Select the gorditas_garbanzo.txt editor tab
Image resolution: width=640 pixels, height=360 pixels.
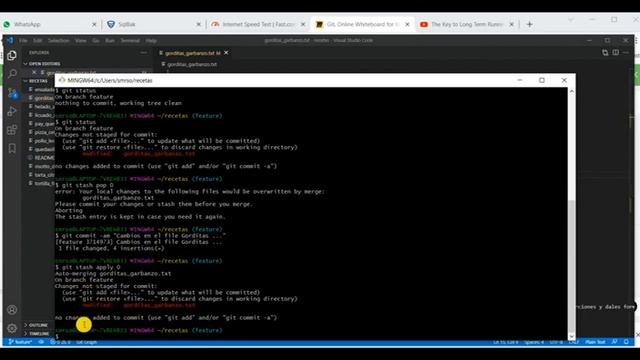pyautogui.click(x=193, y=53)
